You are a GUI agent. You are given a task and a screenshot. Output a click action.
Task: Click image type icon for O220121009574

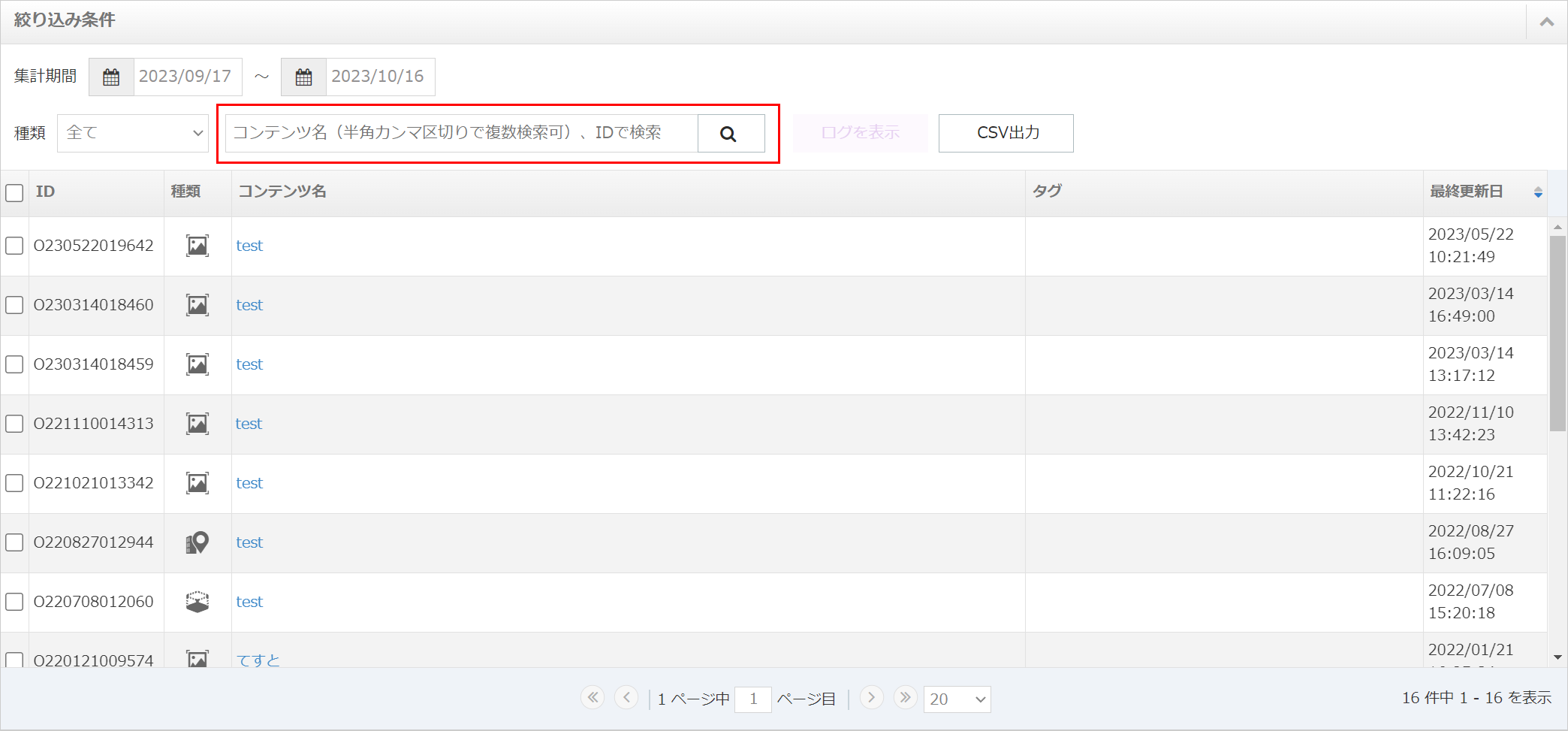click(x=198, y=659)
